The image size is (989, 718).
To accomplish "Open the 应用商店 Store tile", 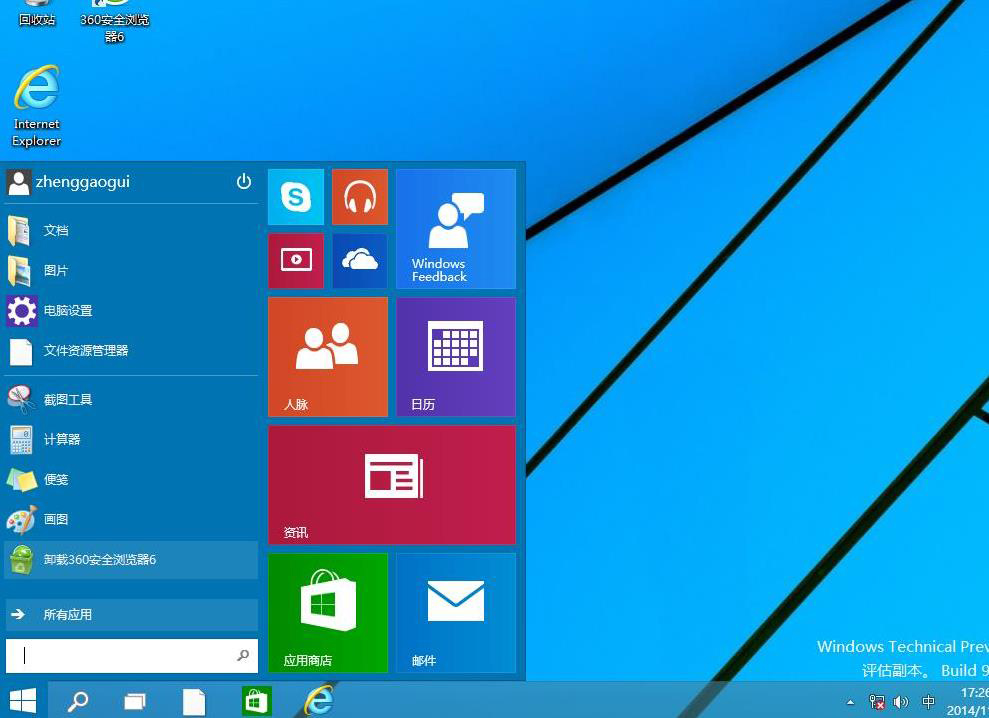I will click(328, 613).
